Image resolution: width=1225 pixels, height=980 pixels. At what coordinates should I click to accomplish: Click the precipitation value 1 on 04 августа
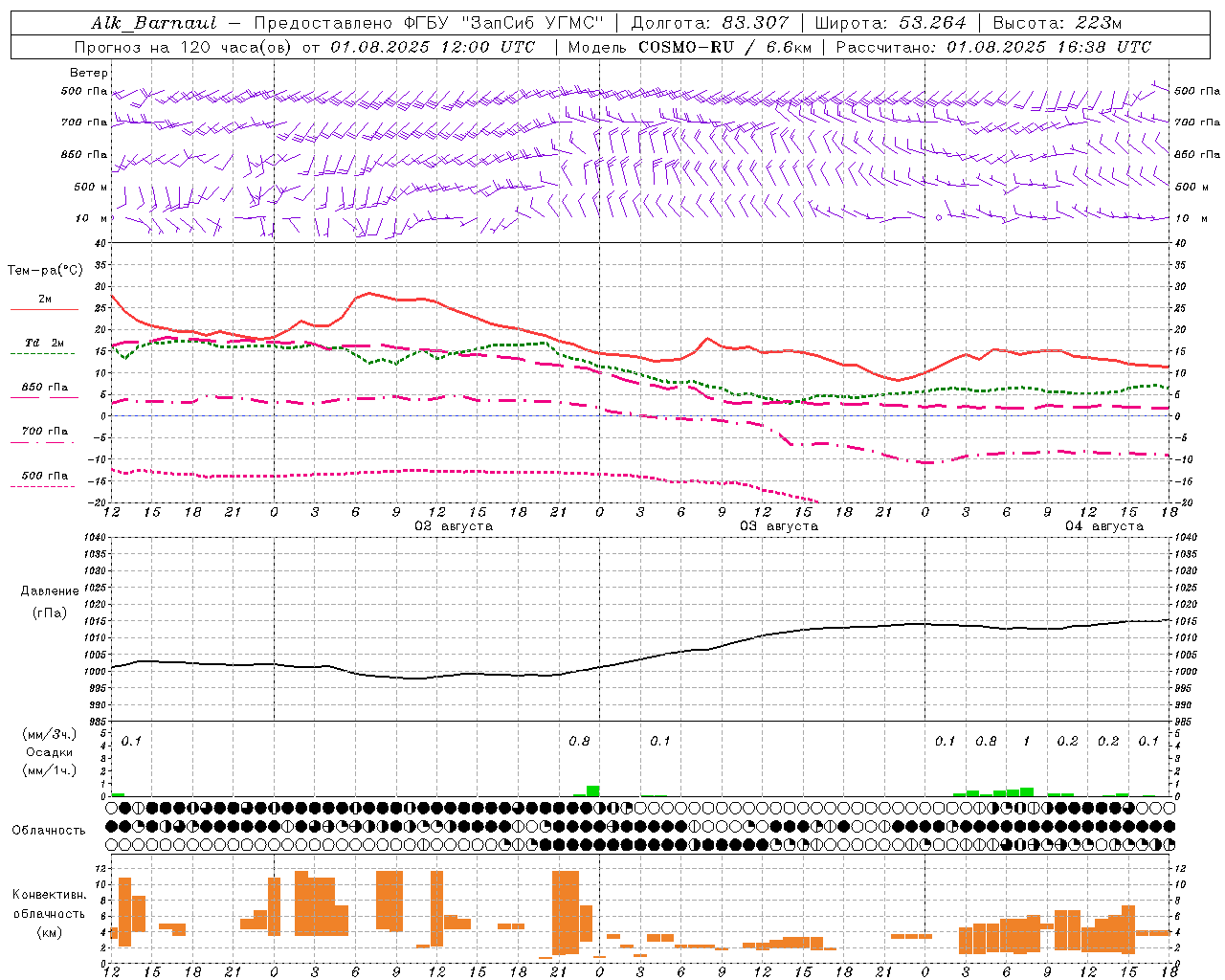pyautogui.click(x=1027, y=741)
